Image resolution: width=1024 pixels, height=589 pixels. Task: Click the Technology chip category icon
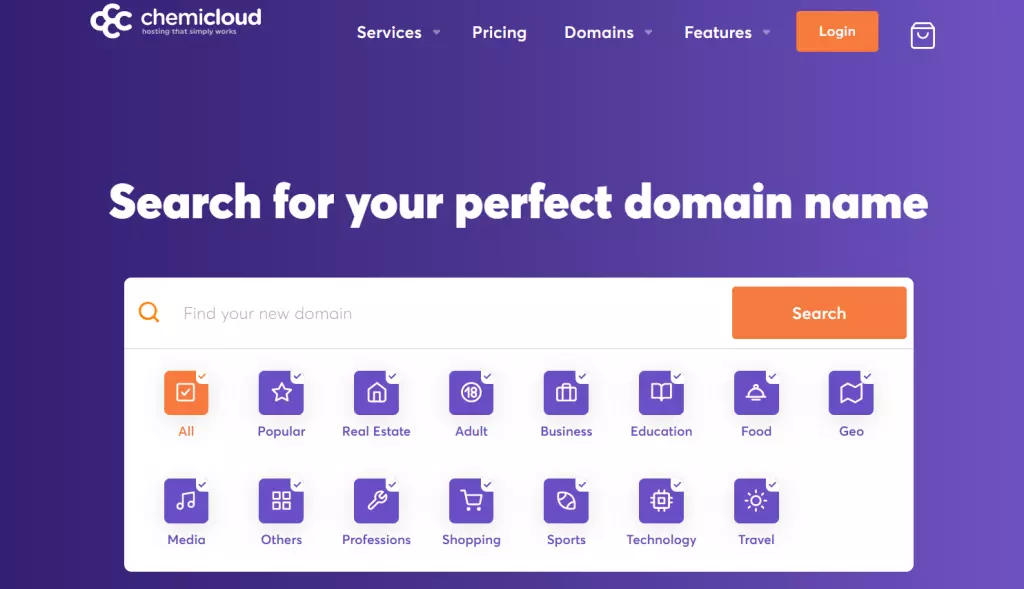click(x=661, y=500)
